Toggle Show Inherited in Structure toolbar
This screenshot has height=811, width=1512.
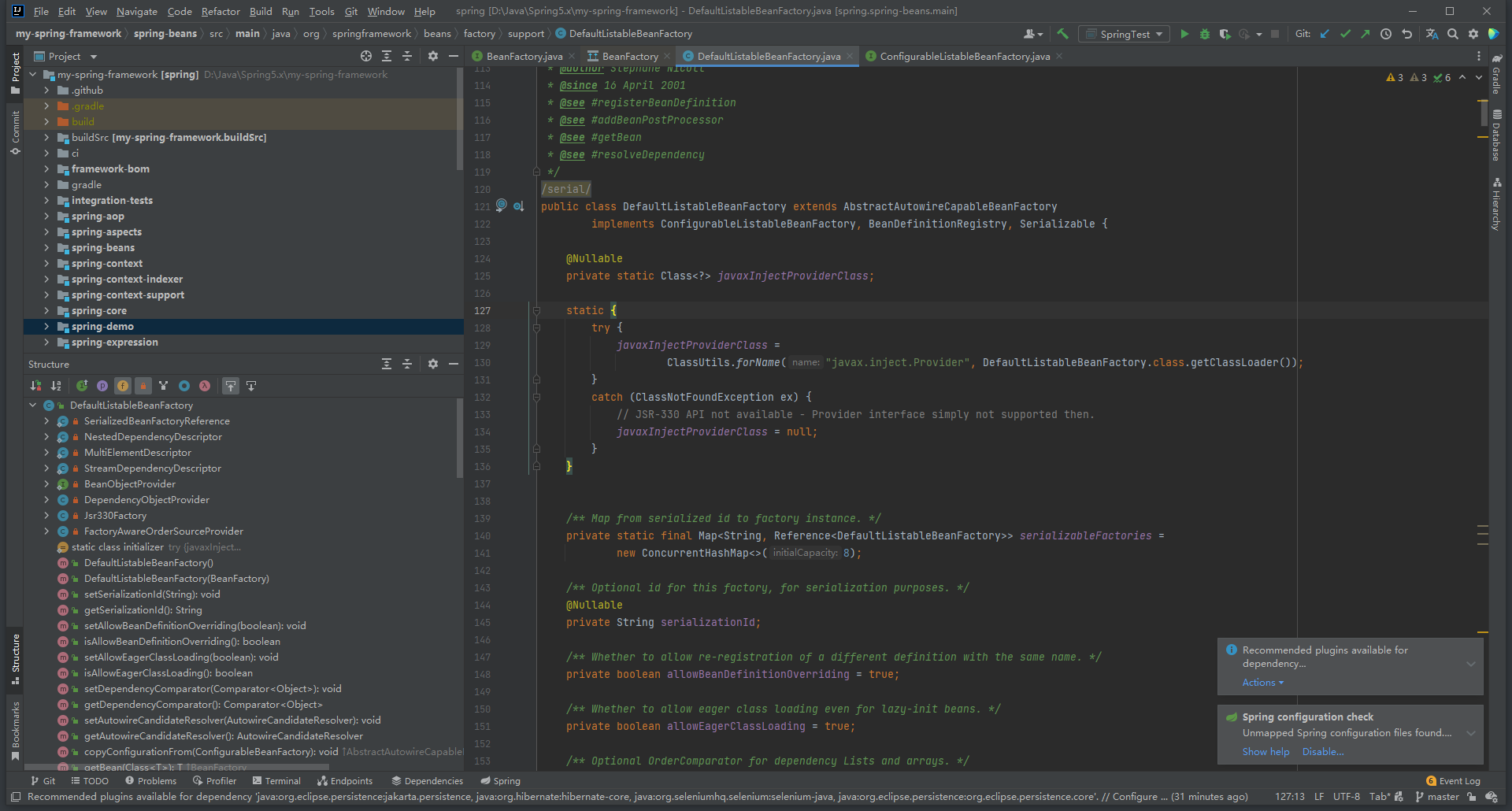tap(82, 386)
